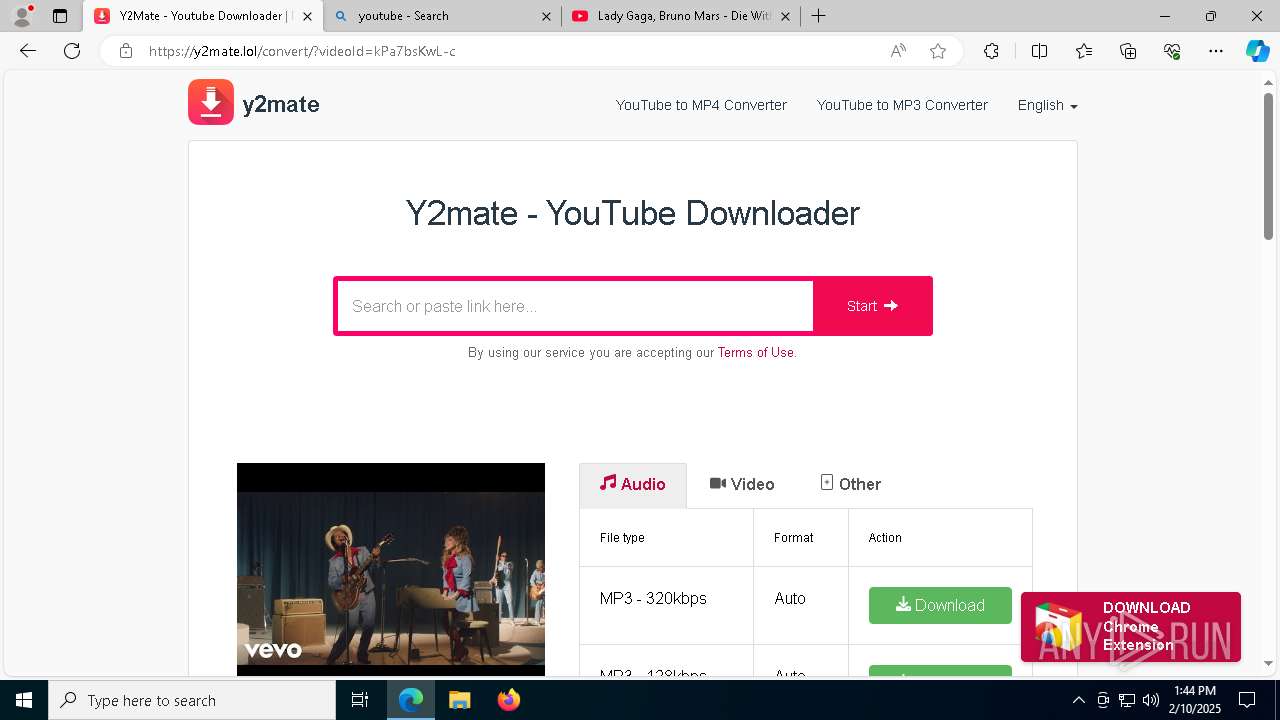Click the Start conversion button
This screenshot has width=1280, height=720.
[x=872, y=306]
